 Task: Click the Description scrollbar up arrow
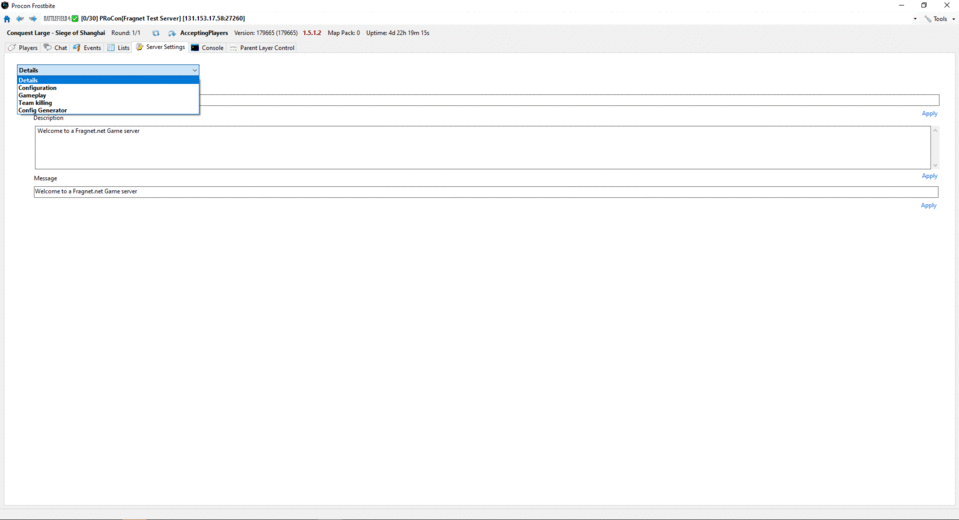click(x=935, y=130)
